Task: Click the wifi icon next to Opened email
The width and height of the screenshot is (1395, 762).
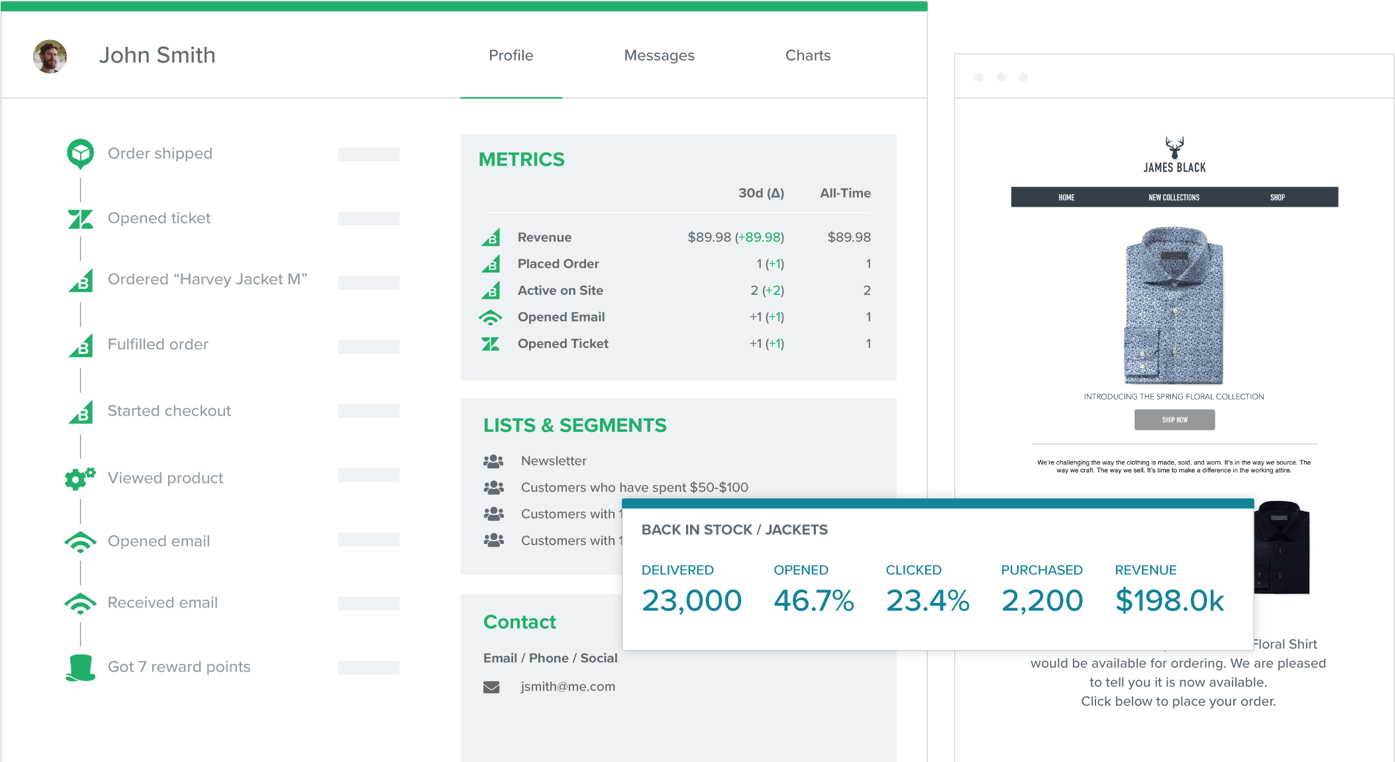Action: 80,541
